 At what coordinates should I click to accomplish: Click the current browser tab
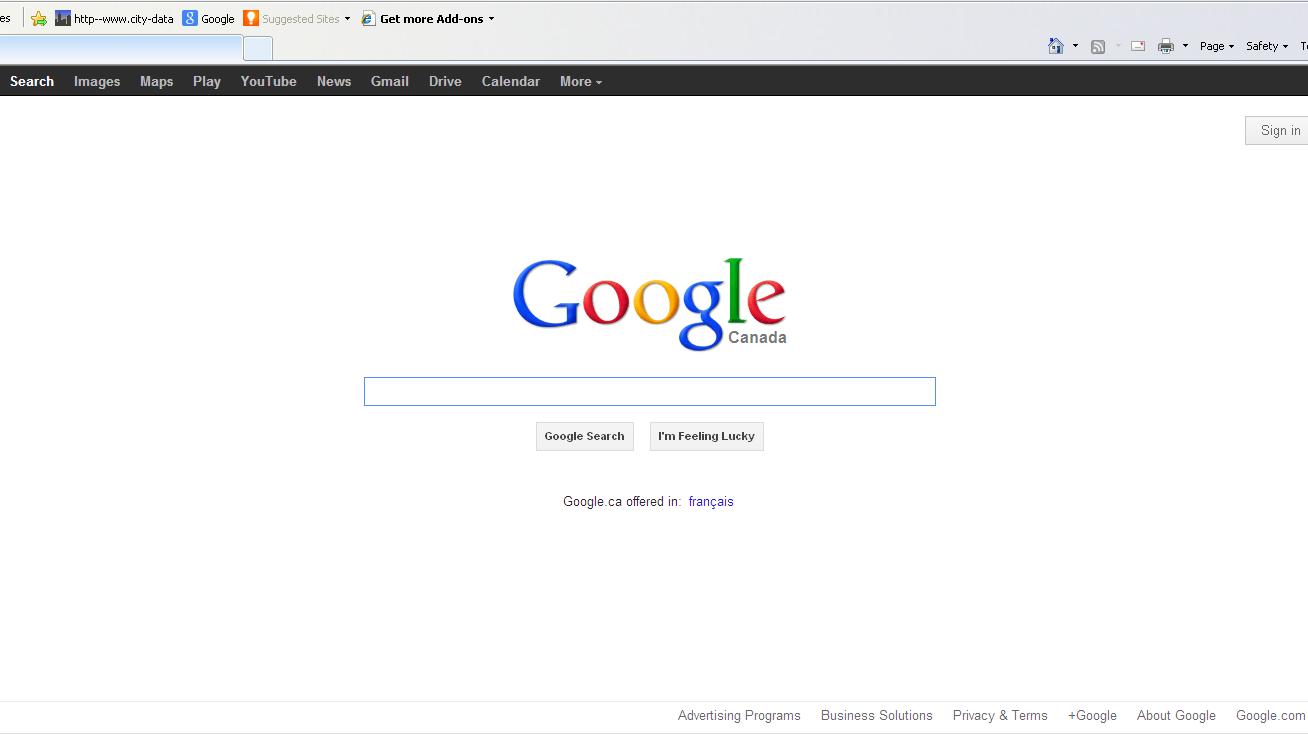coord(121,48)
